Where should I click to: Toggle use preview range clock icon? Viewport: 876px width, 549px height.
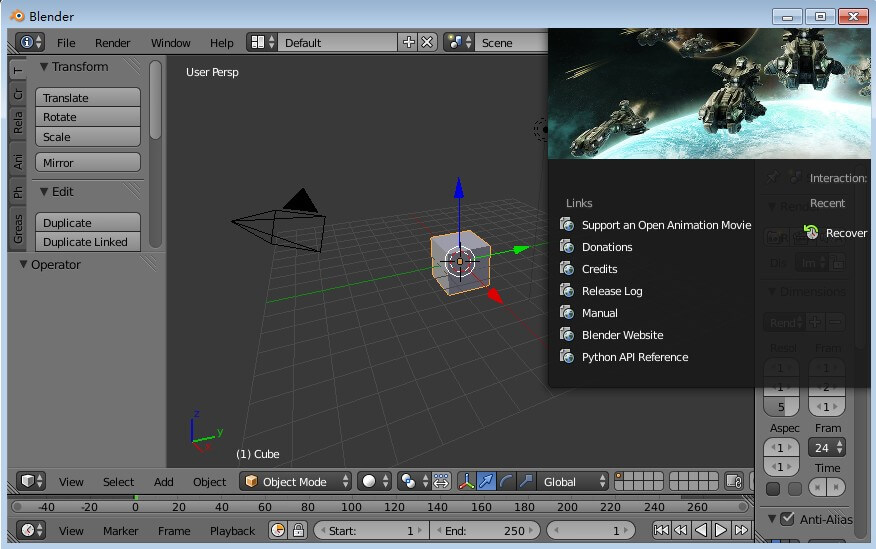coord(278,530)
